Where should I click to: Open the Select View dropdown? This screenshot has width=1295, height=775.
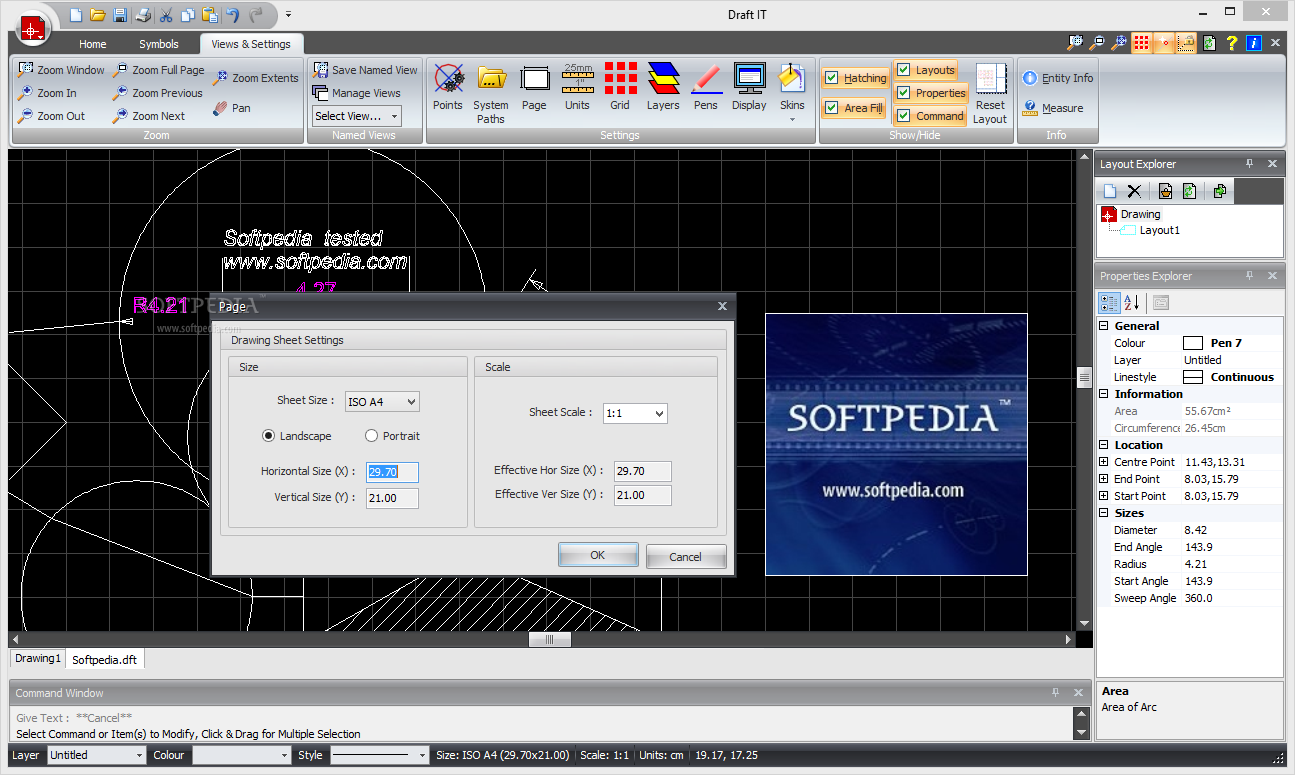click(x=356, y=116)
